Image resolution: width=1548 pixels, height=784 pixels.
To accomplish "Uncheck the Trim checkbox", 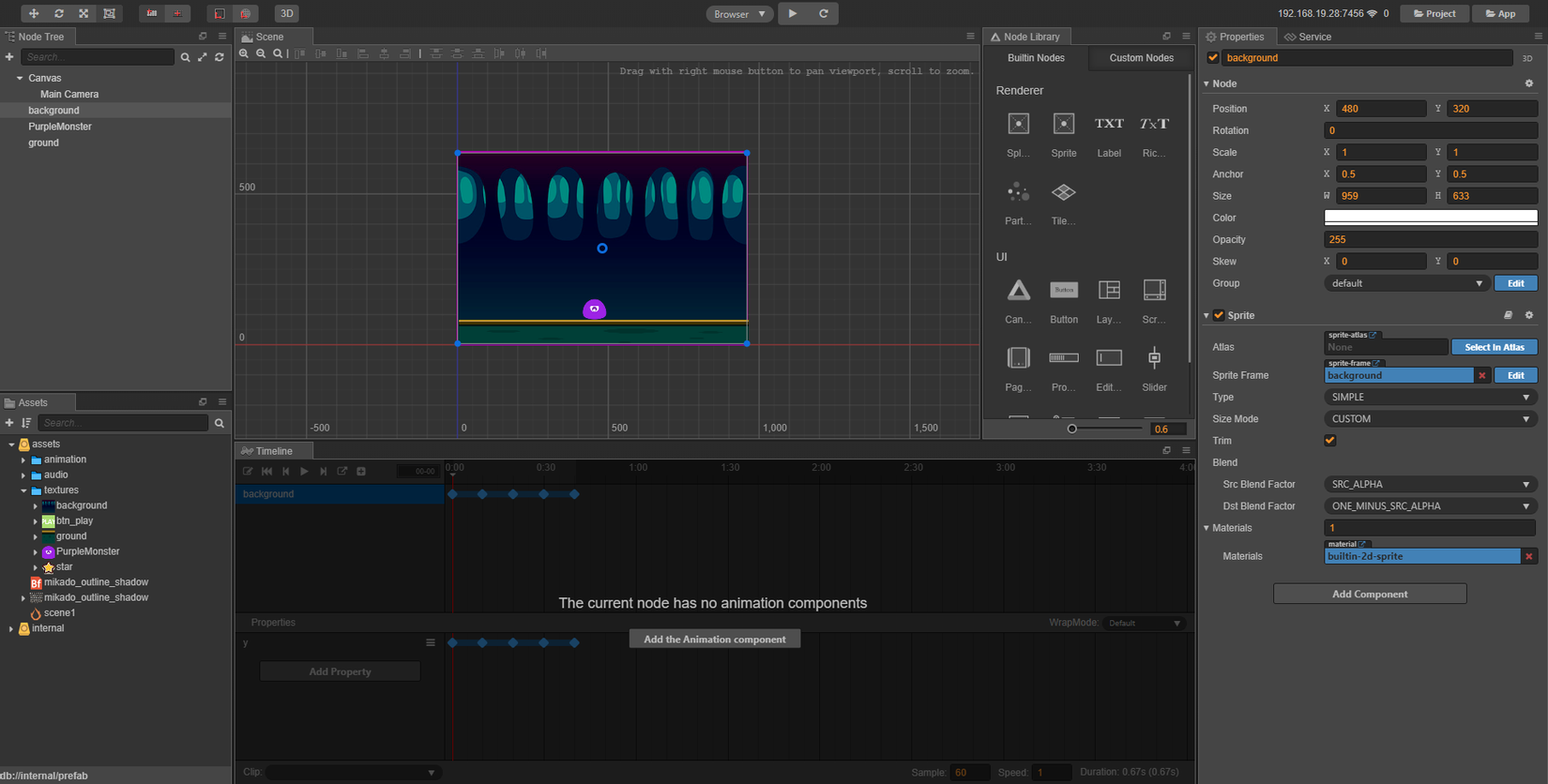I will (x=1329, y=441).
